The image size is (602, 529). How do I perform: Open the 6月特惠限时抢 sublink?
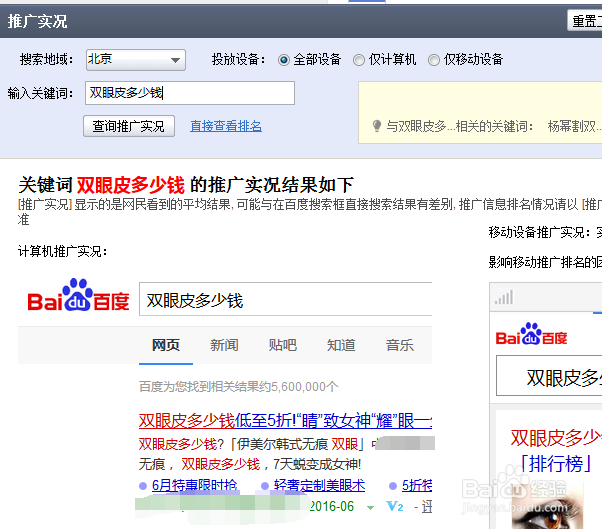coord(194,486)
